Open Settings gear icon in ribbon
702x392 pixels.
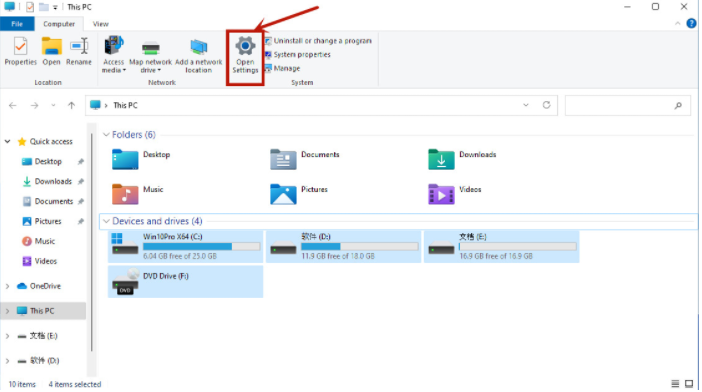(x=245, y=46)
